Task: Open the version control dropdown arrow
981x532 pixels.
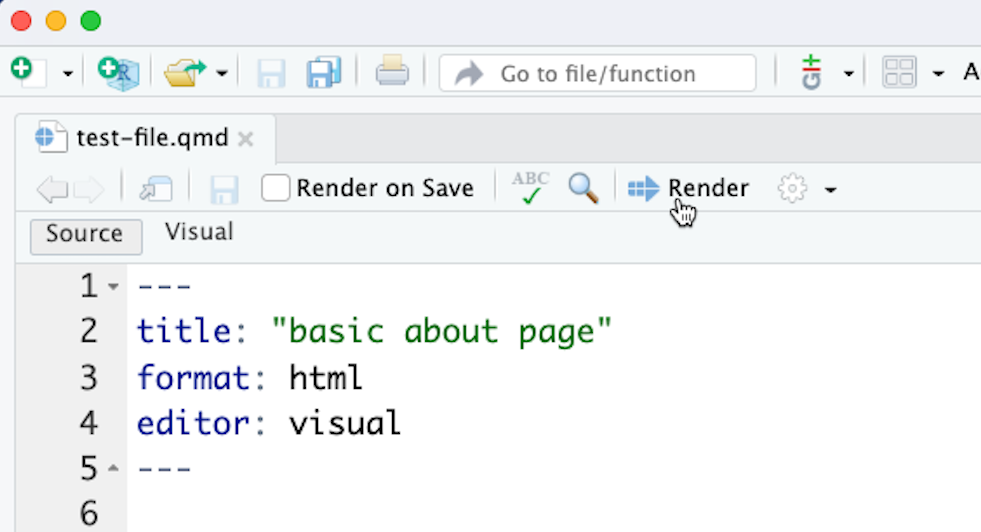Action: [x=848, y=74]
